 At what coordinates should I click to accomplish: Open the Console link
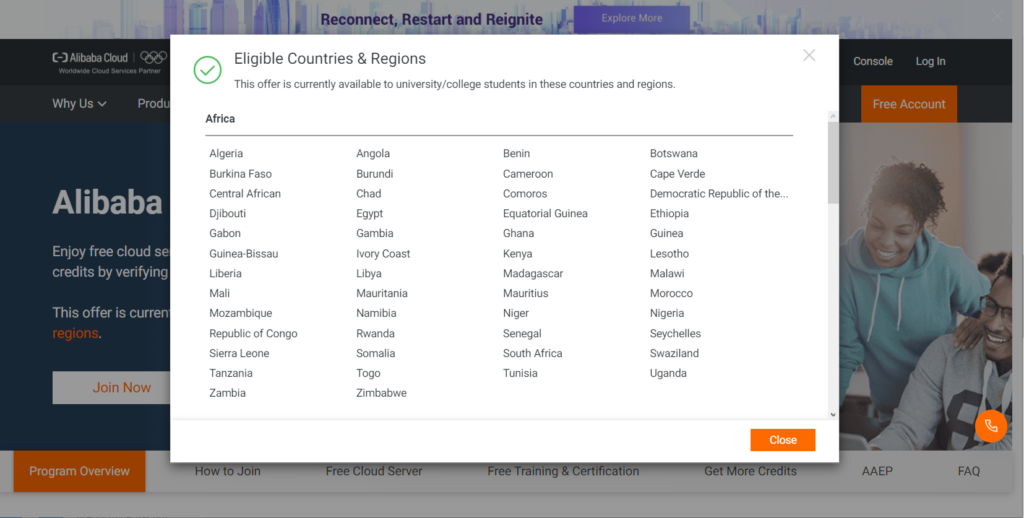coord(872,62)
